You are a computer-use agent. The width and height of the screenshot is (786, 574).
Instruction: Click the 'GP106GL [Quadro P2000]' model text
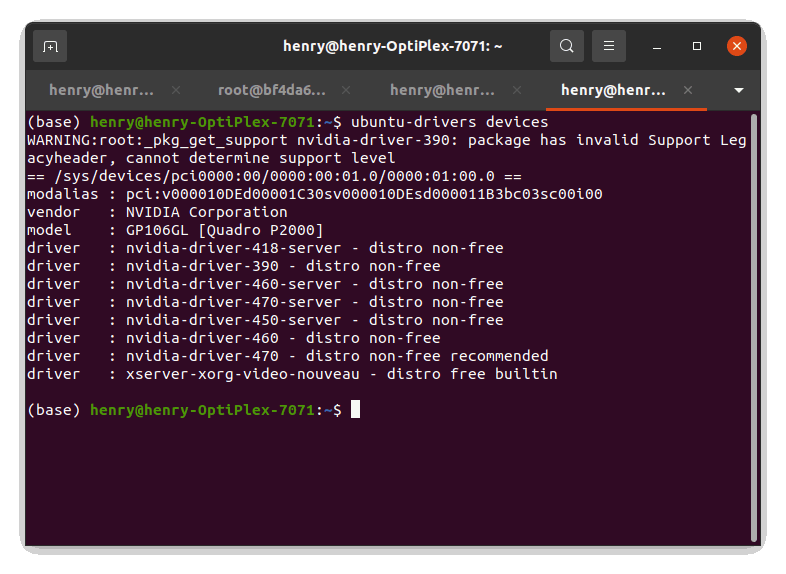click(225, 231)
